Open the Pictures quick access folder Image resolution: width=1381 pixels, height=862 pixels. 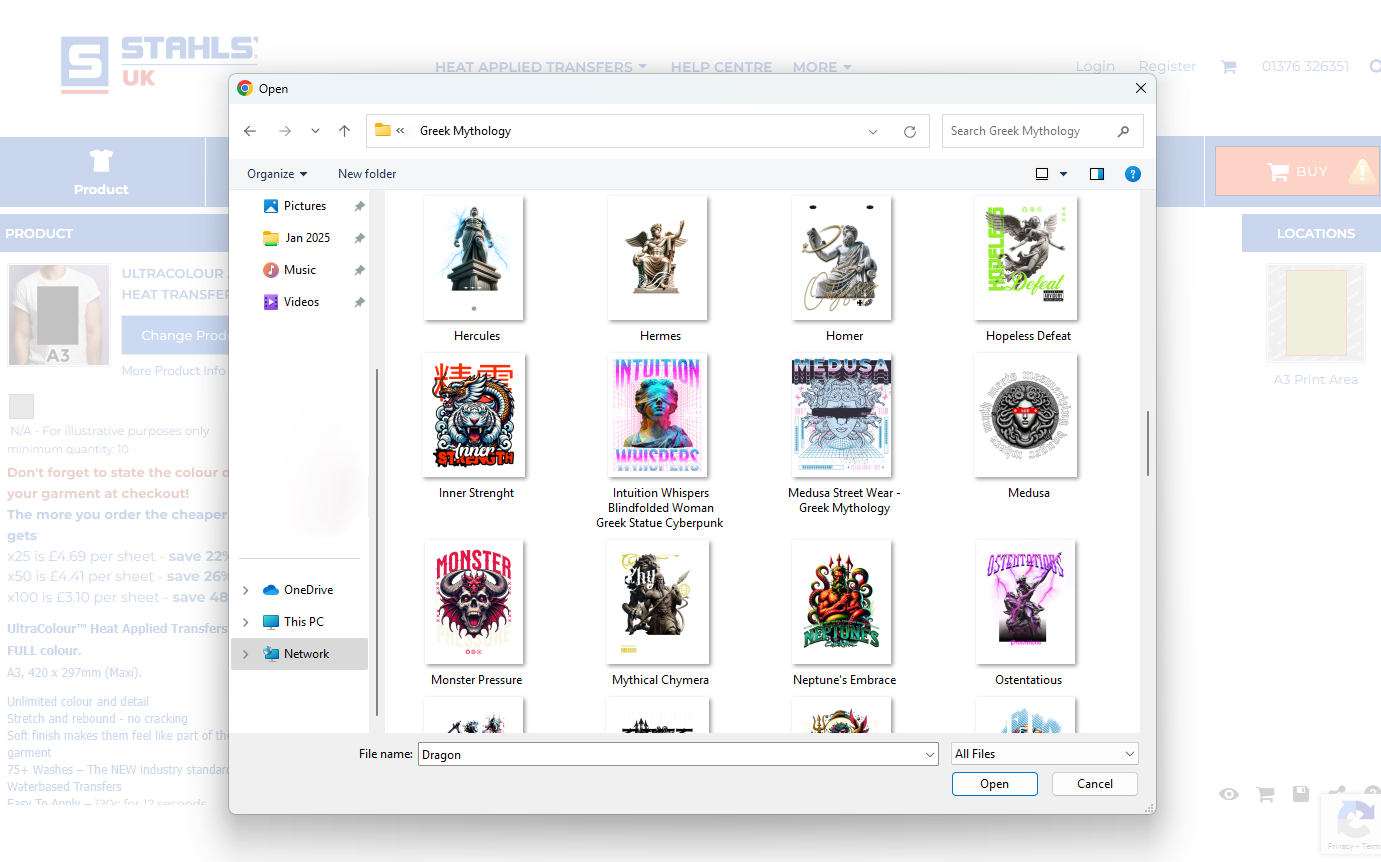[304, 206]
